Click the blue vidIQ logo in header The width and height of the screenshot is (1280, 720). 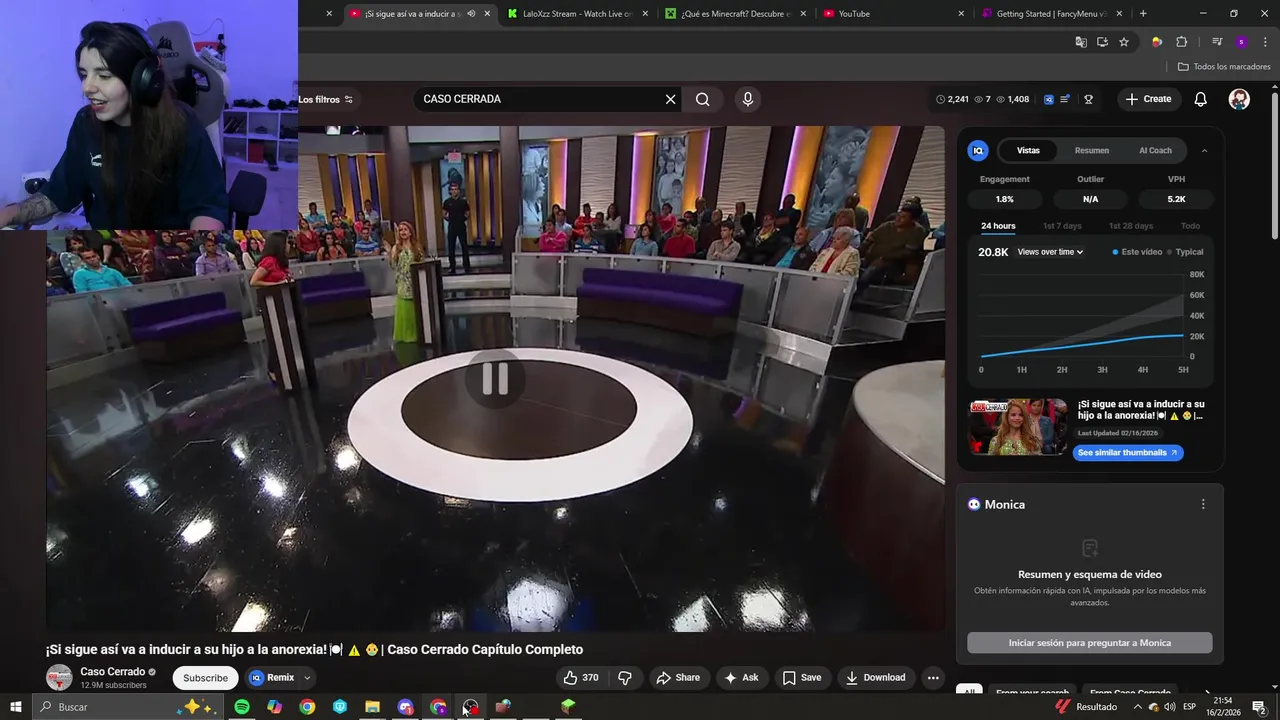point(1049,99)
